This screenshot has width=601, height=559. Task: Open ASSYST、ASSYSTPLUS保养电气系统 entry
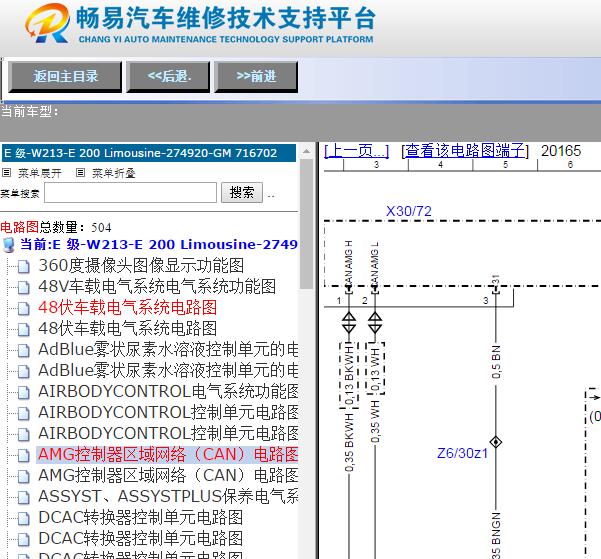[x=168, y=497]
